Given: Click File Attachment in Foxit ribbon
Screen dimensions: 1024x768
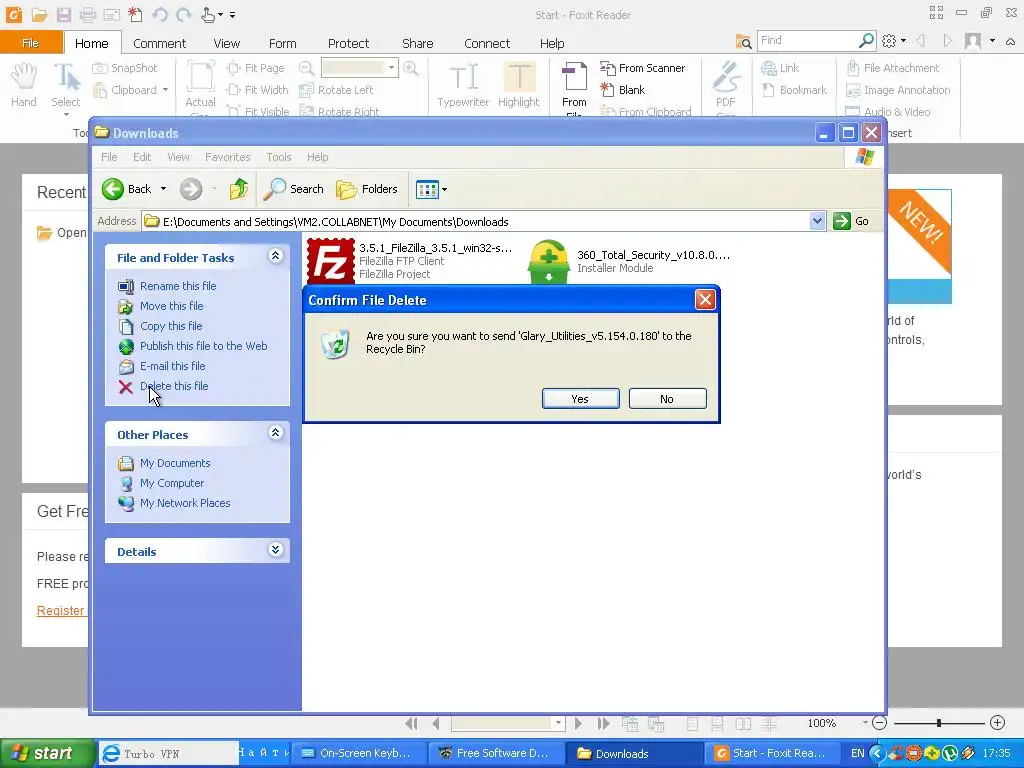Looking at the screenshot, I should click(x=893, y=68).
